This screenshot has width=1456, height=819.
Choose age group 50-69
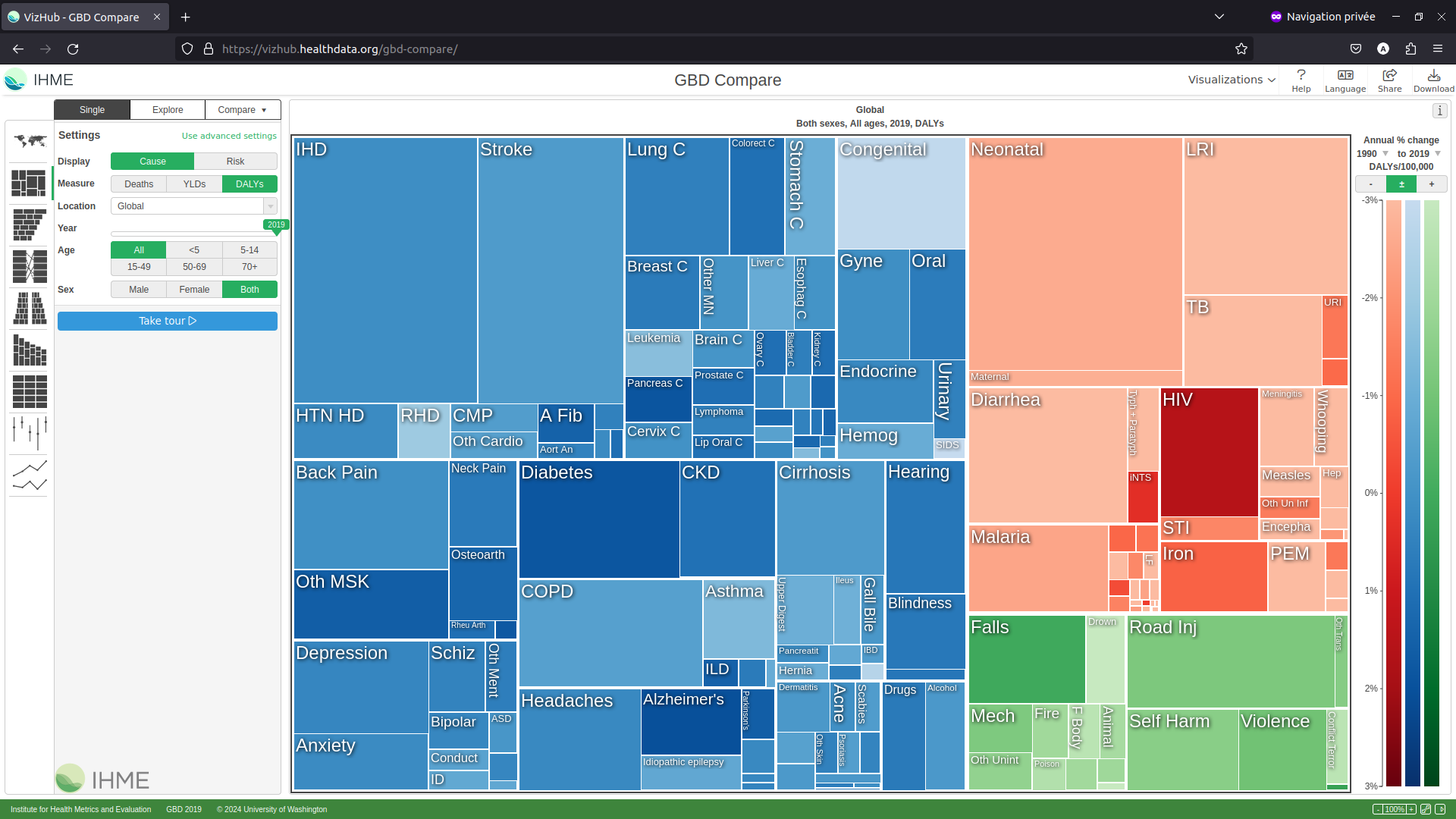[x=194, y=267]
